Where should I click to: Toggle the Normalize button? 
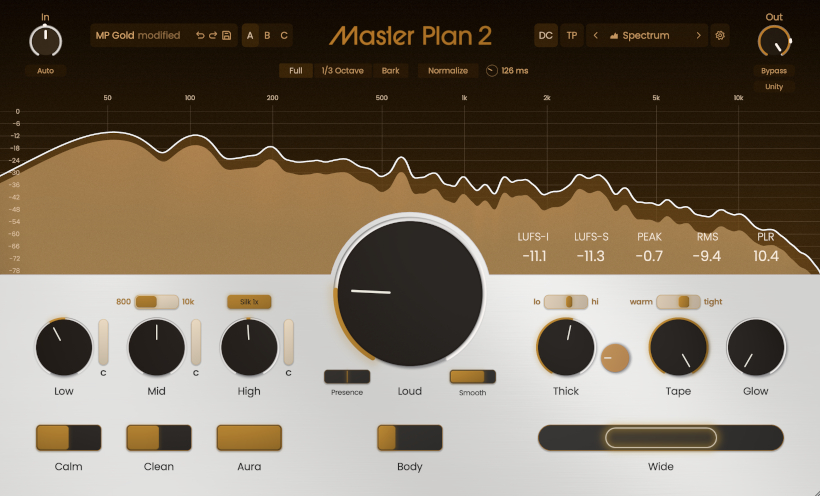(448, 71)
